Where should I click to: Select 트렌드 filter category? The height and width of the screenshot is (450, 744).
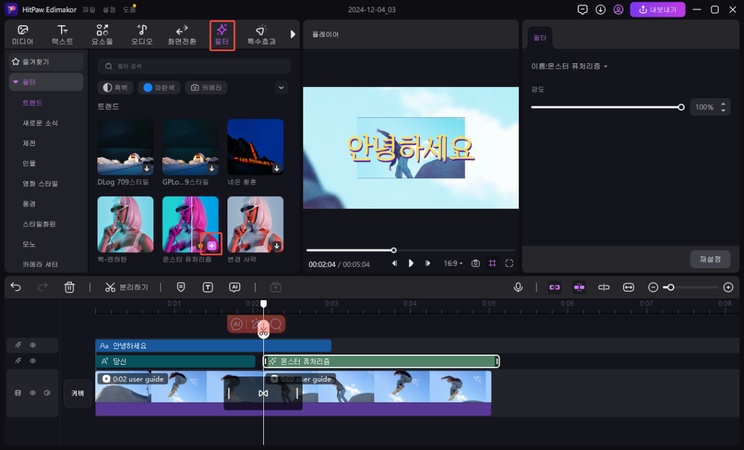pyautogui.click(x=32, y=103)
